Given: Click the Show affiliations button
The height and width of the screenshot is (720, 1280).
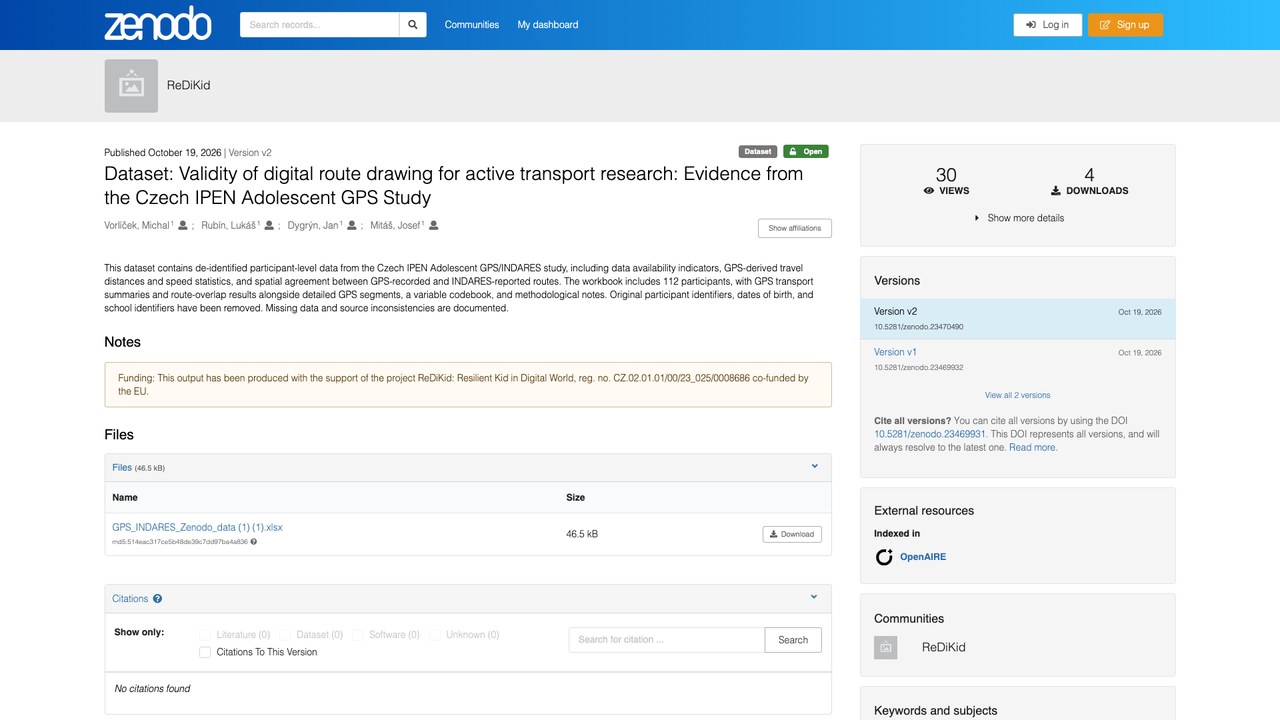Looking at the screenshot, I should 795,228.
